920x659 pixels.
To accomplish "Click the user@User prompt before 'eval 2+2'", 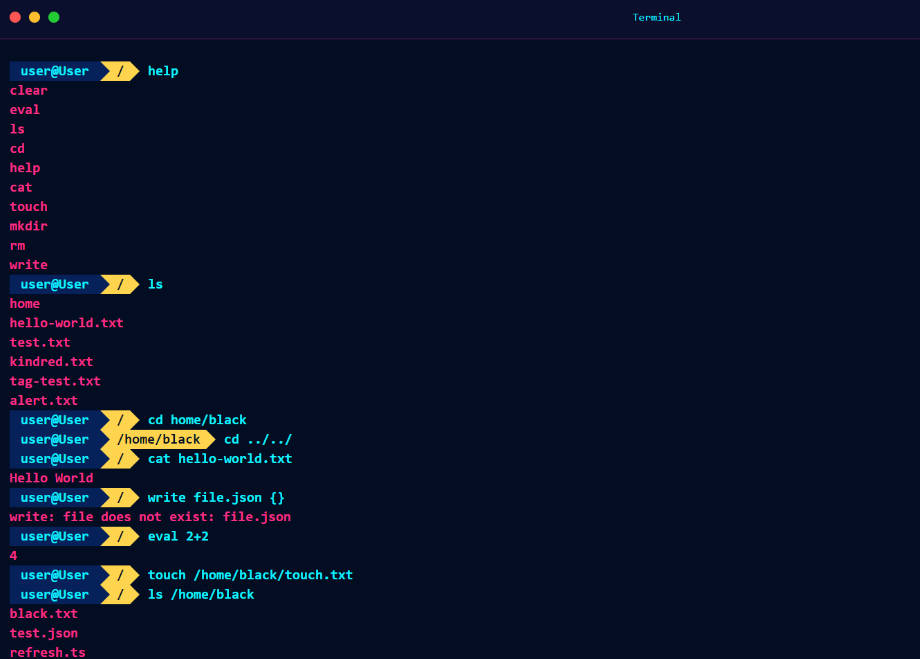I will 55,537.
